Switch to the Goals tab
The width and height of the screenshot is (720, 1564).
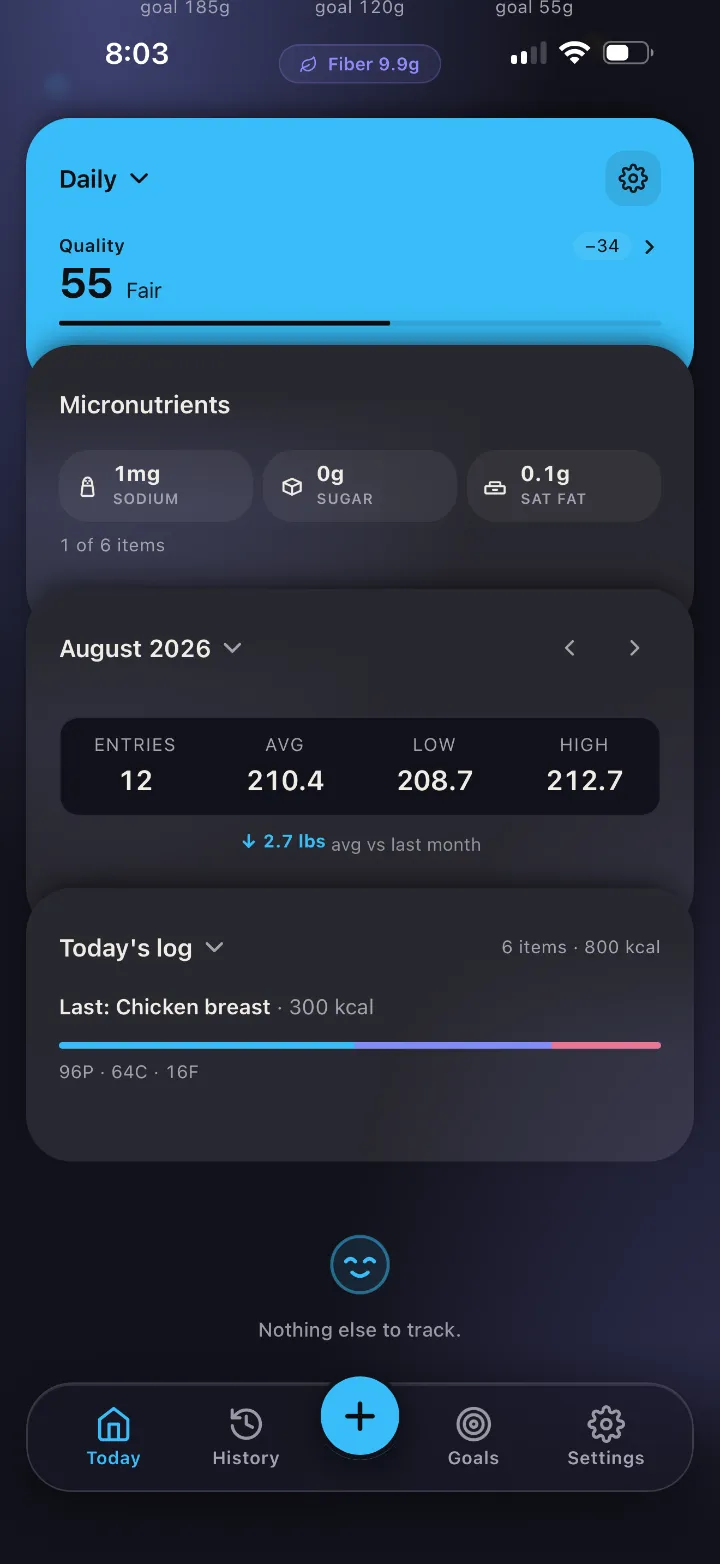click(x=473, y=1438)
